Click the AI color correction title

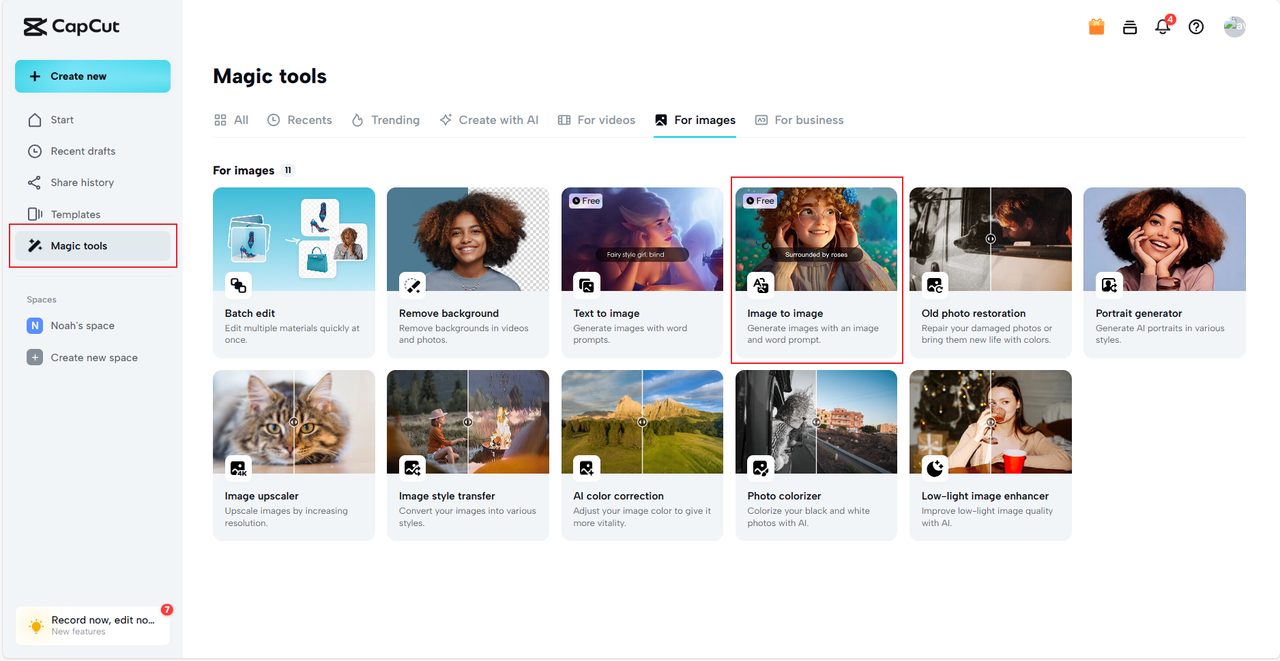pos(618,496)
